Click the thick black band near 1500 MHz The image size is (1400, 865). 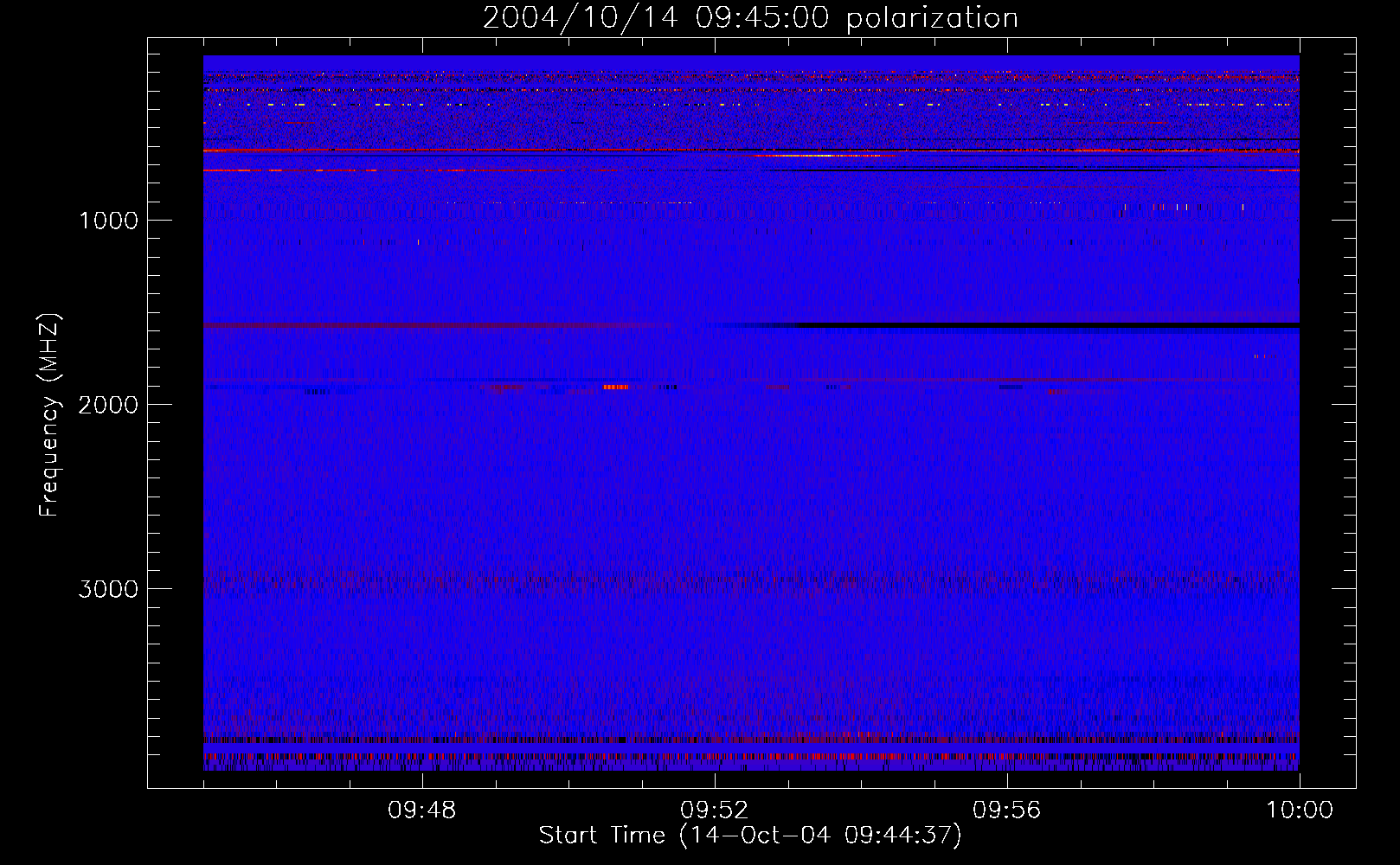tap(1047, 325)
